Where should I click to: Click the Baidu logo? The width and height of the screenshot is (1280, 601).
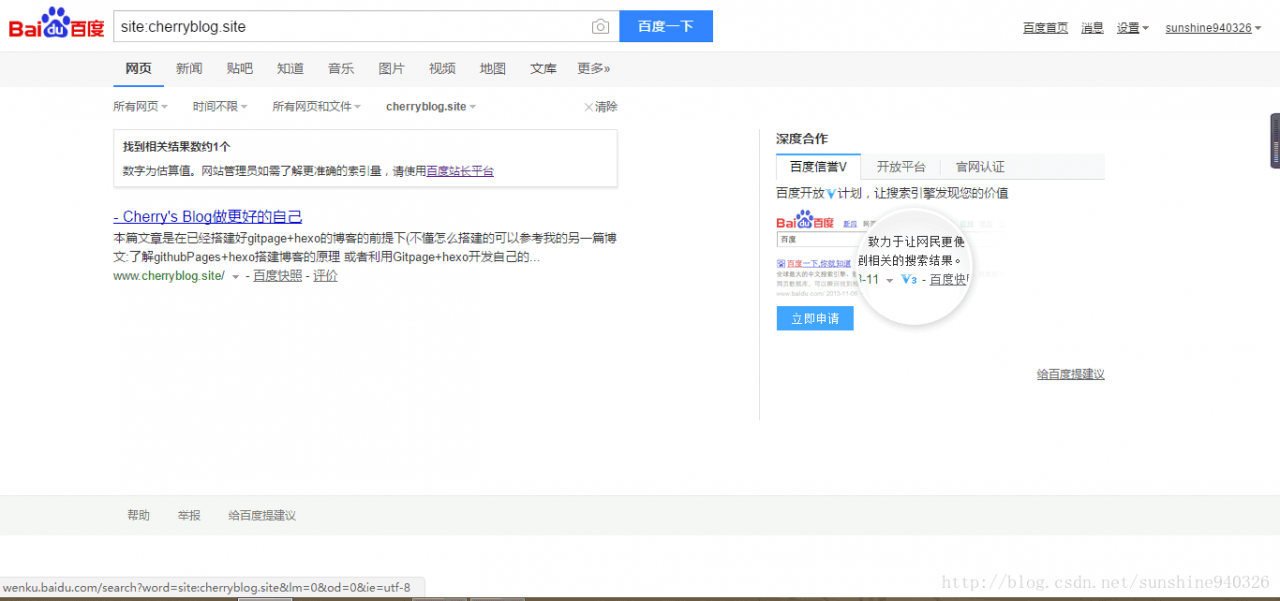click(57, 23)
